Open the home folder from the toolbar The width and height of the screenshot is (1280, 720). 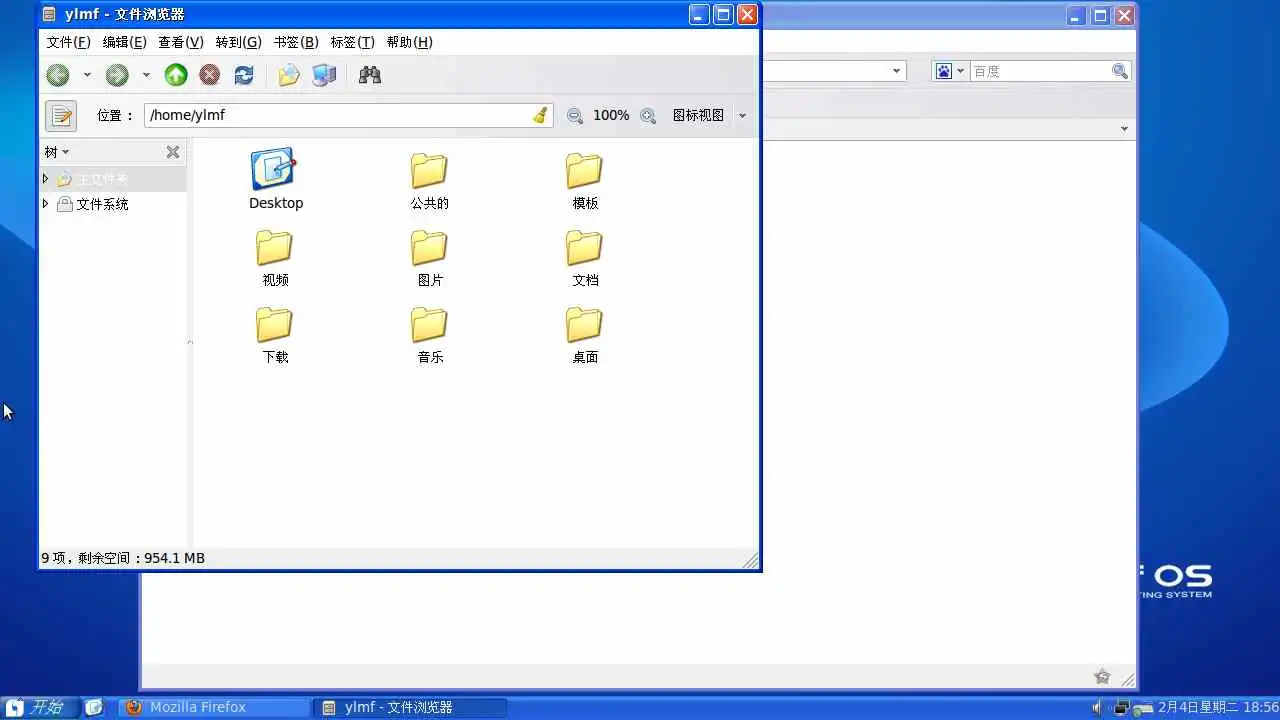(289, 75)
